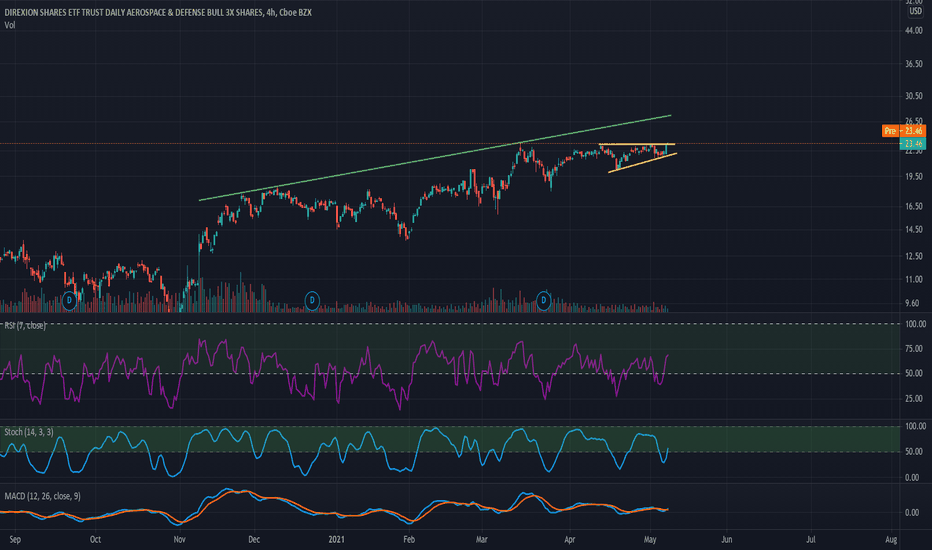Click the RSI (7, close) indicator label

click(24, 325)
